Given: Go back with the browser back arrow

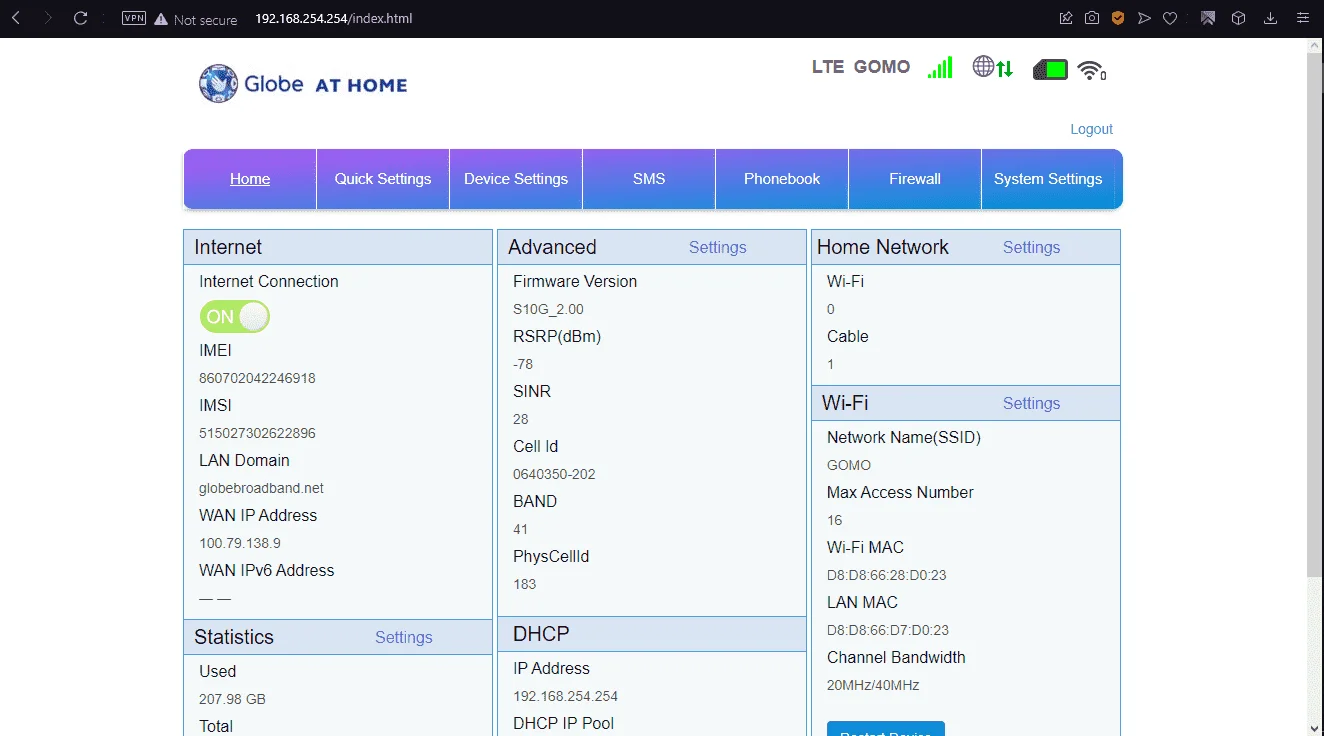Looking at the screenshot, I should click(16, 18).
